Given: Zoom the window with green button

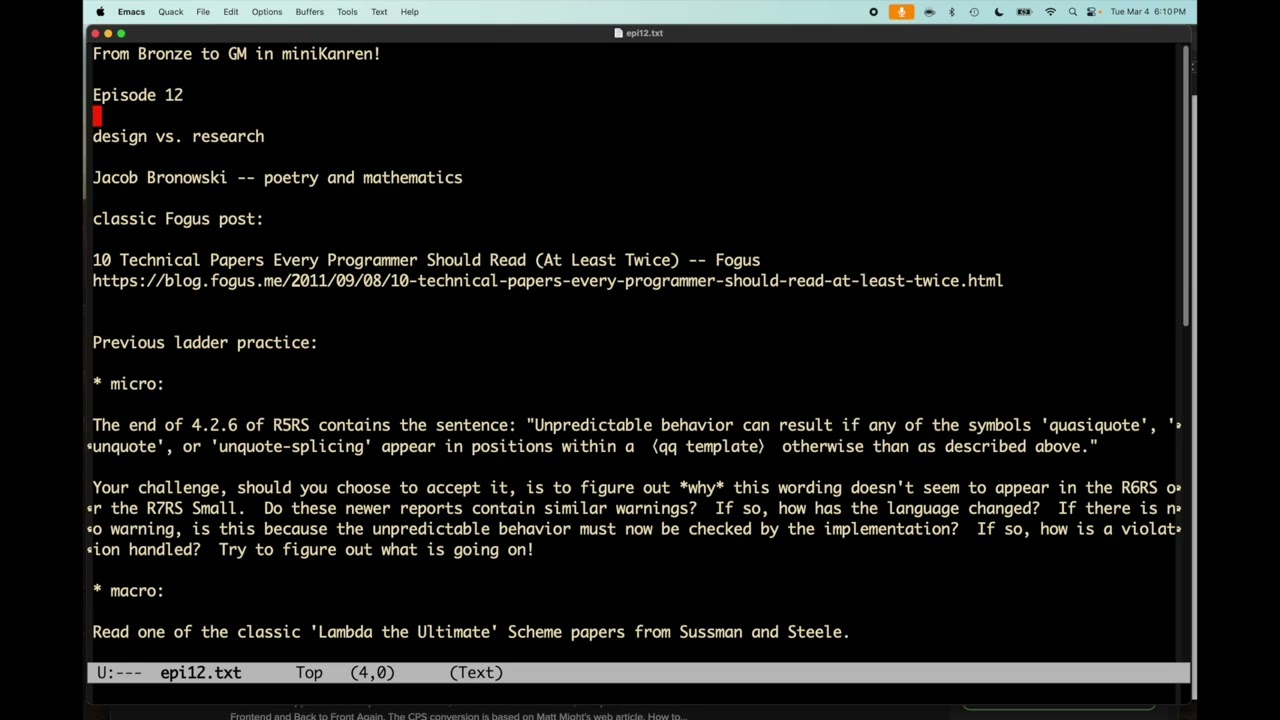Looking at the screenshot, I should point(121,33).
